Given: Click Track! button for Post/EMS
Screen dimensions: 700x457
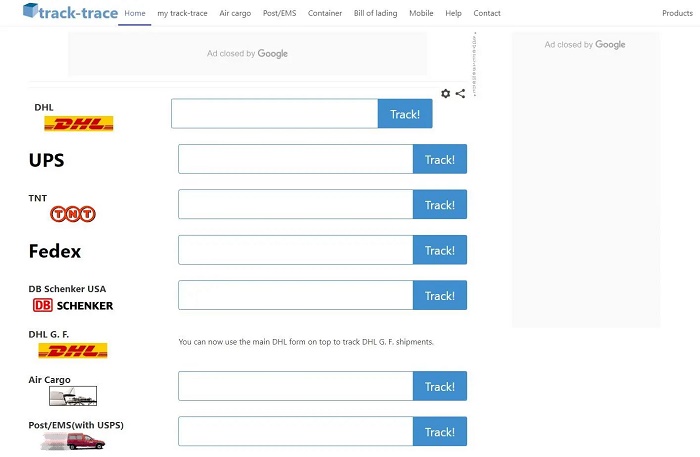Looking at the screenshot, I should (x=440, y=432).
